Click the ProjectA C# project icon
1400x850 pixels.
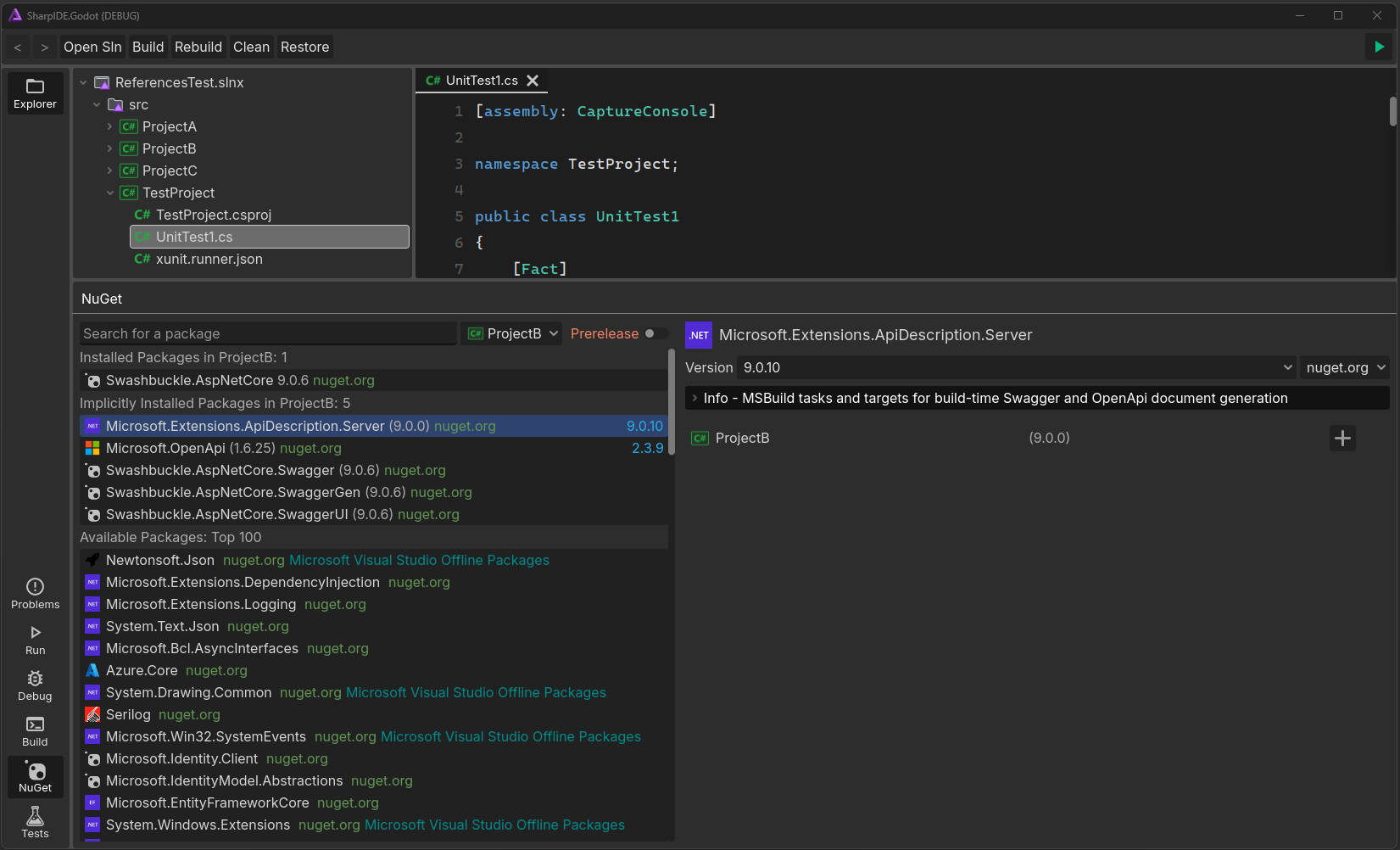(129, 126)
